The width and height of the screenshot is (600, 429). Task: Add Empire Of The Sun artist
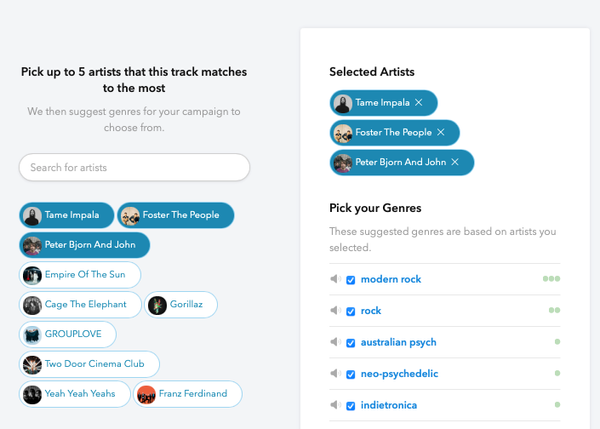point(80,275)
